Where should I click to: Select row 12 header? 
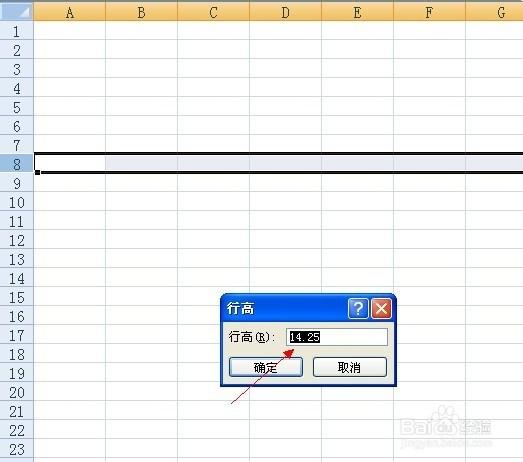coord(17,240)
